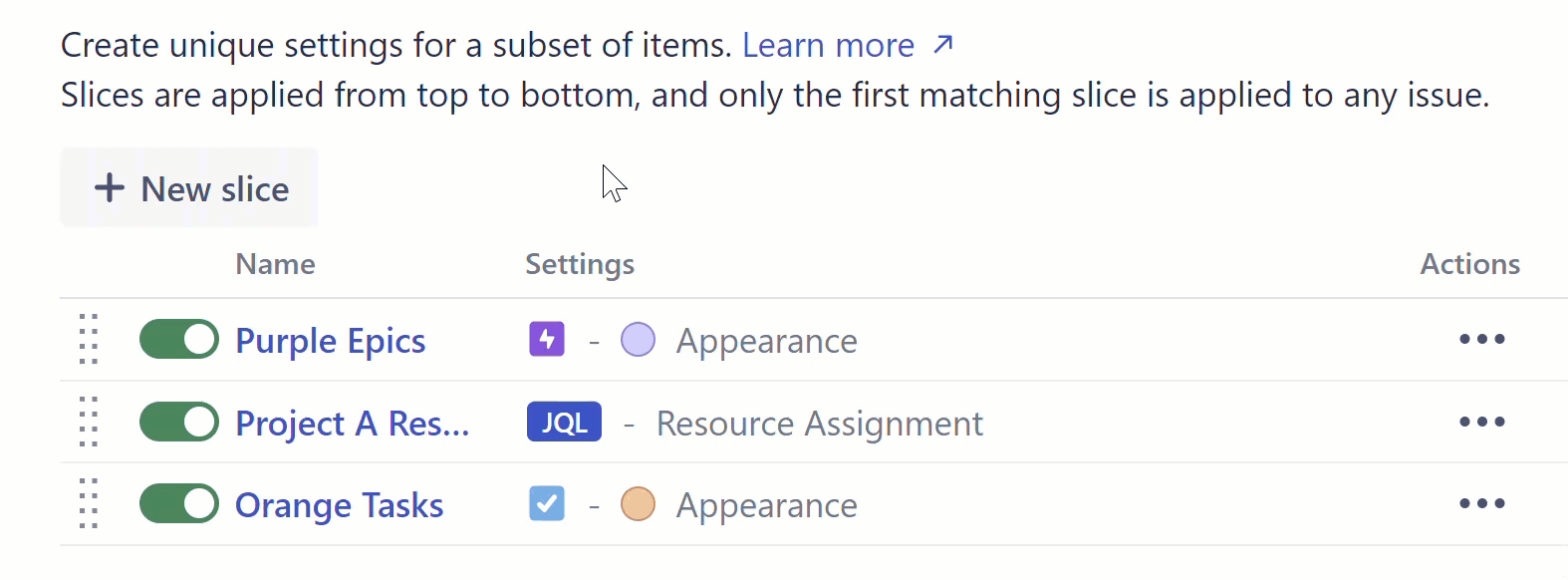Viewport: 1568px width, 580px height.
Task: Expand more actions for Orange Tasks
Action: point(1481,503)
